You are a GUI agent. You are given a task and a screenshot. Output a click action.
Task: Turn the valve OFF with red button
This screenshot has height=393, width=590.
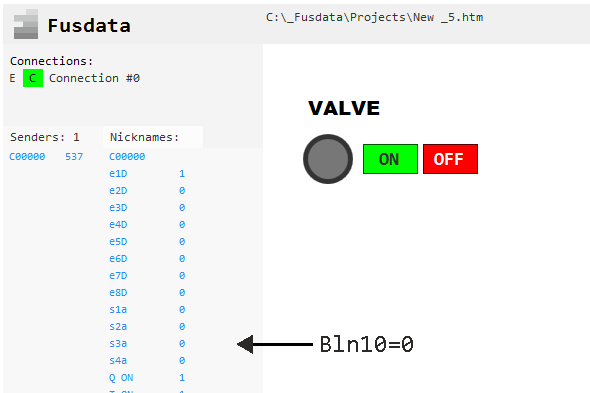click(x=450, y=159)
